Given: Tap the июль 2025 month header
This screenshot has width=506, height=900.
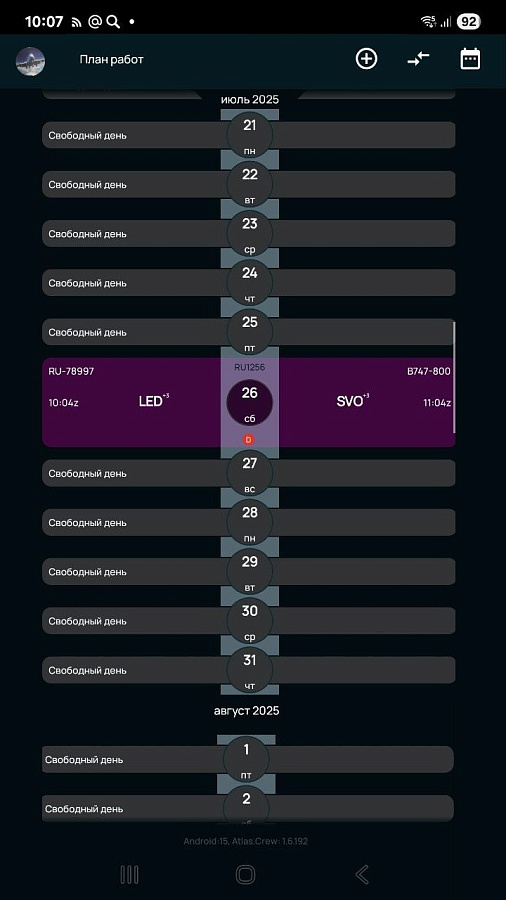Looking at the screenshot, I should pos(250,99).
